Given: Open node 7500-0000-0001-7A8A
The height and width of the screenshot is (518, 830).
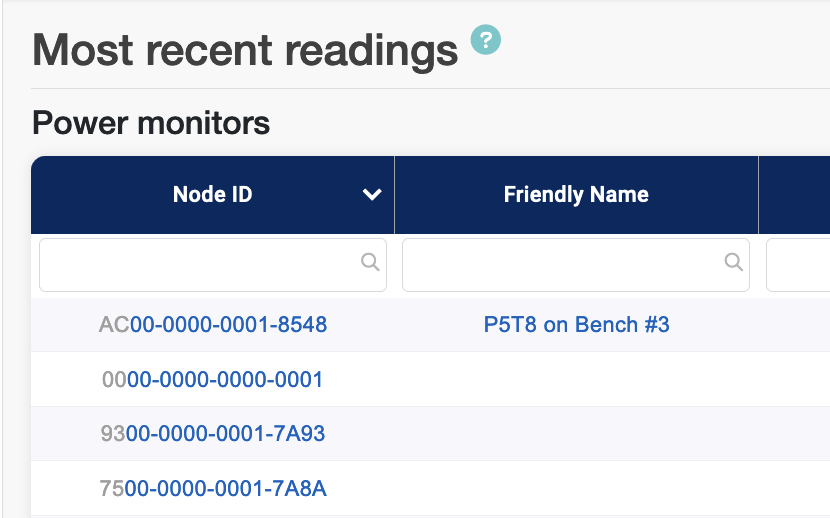Looking at the screenshot, I should coord(213,489).
